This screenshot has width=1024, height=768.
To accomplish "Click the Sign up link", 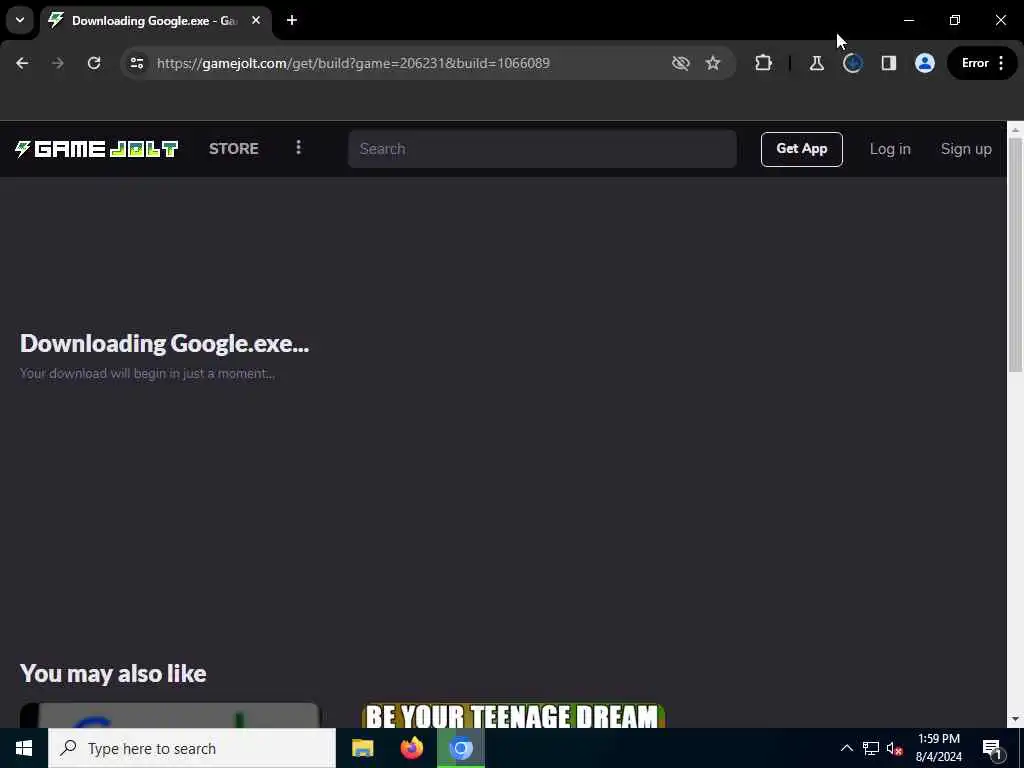I will (966, 149).
